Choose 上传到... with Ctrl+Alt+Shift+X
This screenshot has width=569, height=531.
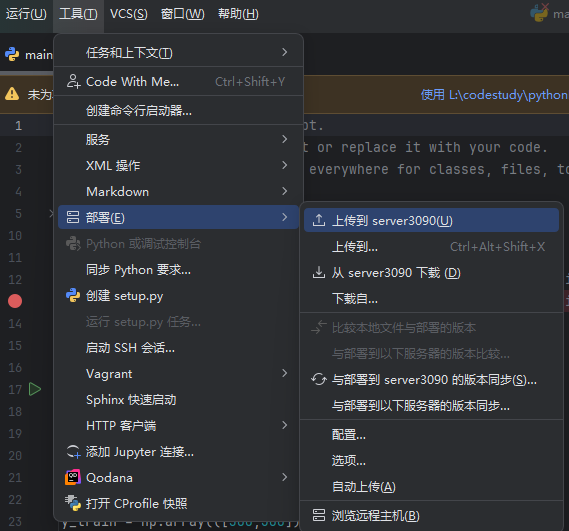pyautogui.click(x=431, y=247)
